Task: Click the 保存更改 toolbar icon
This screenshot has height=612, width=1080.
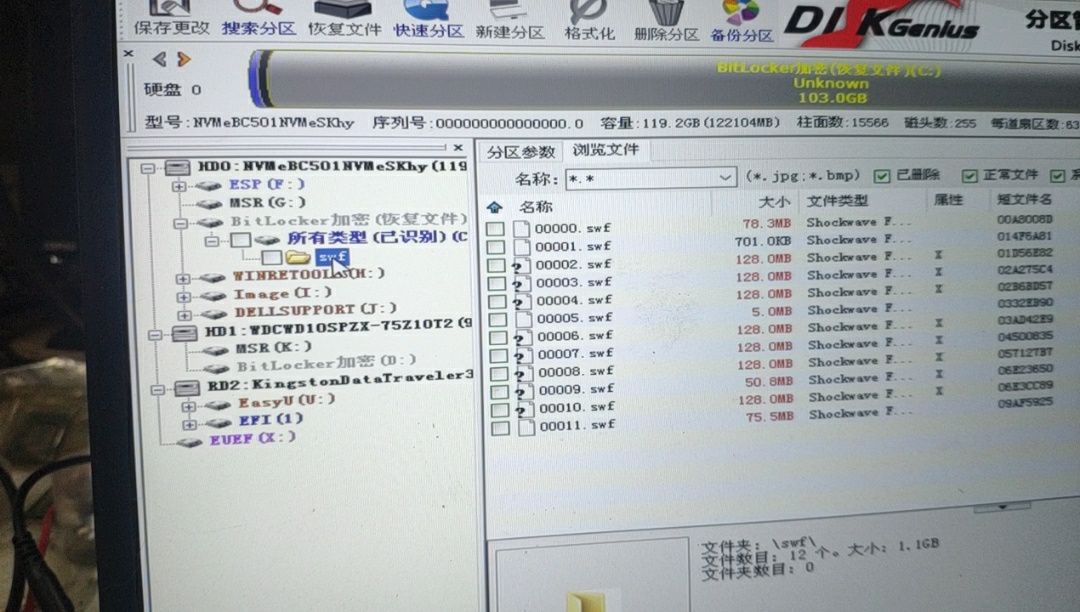Action: click(x=171, y=17)
